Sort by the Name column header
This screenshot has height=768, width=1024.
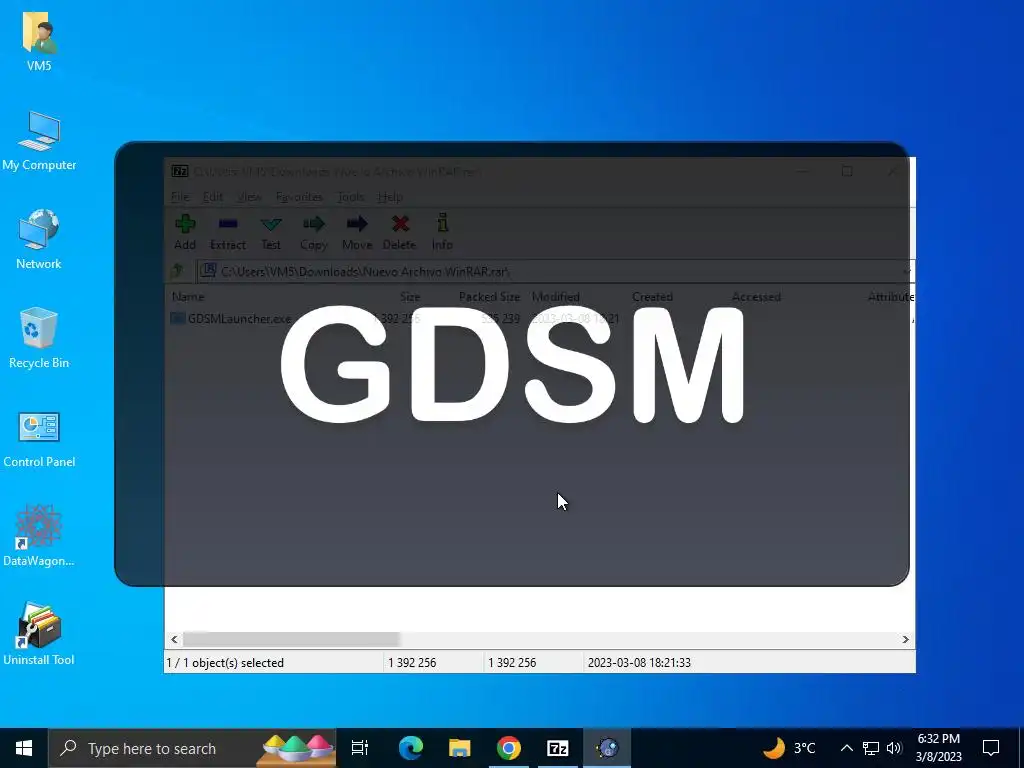point(188,296)
